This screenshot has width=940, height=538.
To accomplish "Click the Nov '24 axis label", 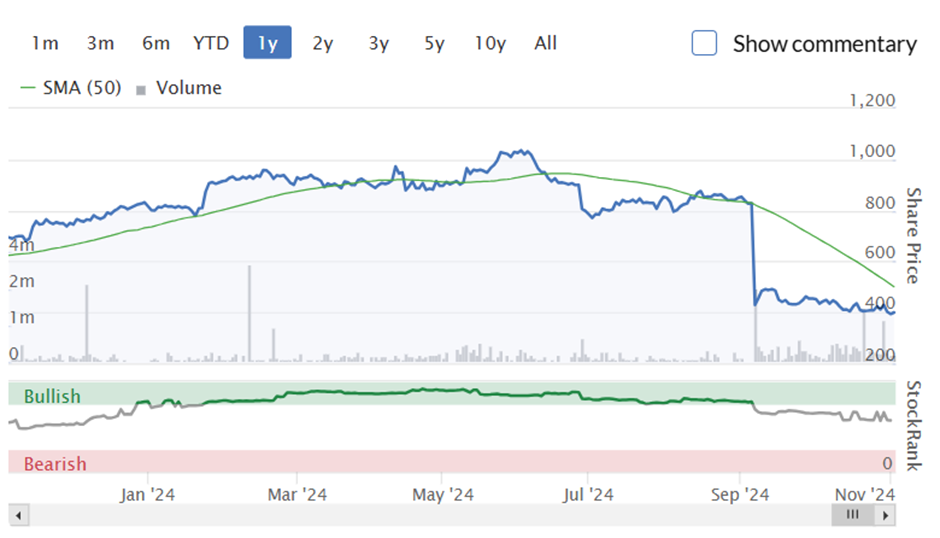I will point(864,494).
